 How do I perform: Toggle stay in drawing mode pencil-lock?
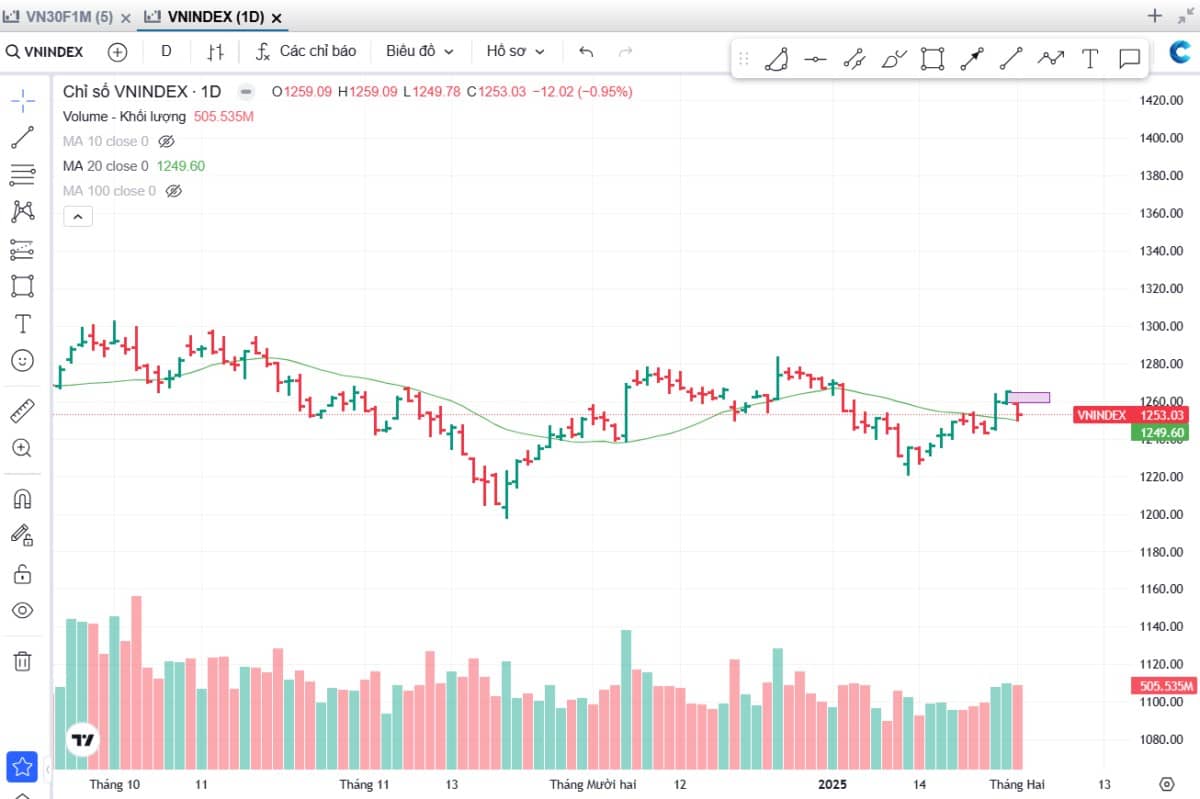pos(23,535)
